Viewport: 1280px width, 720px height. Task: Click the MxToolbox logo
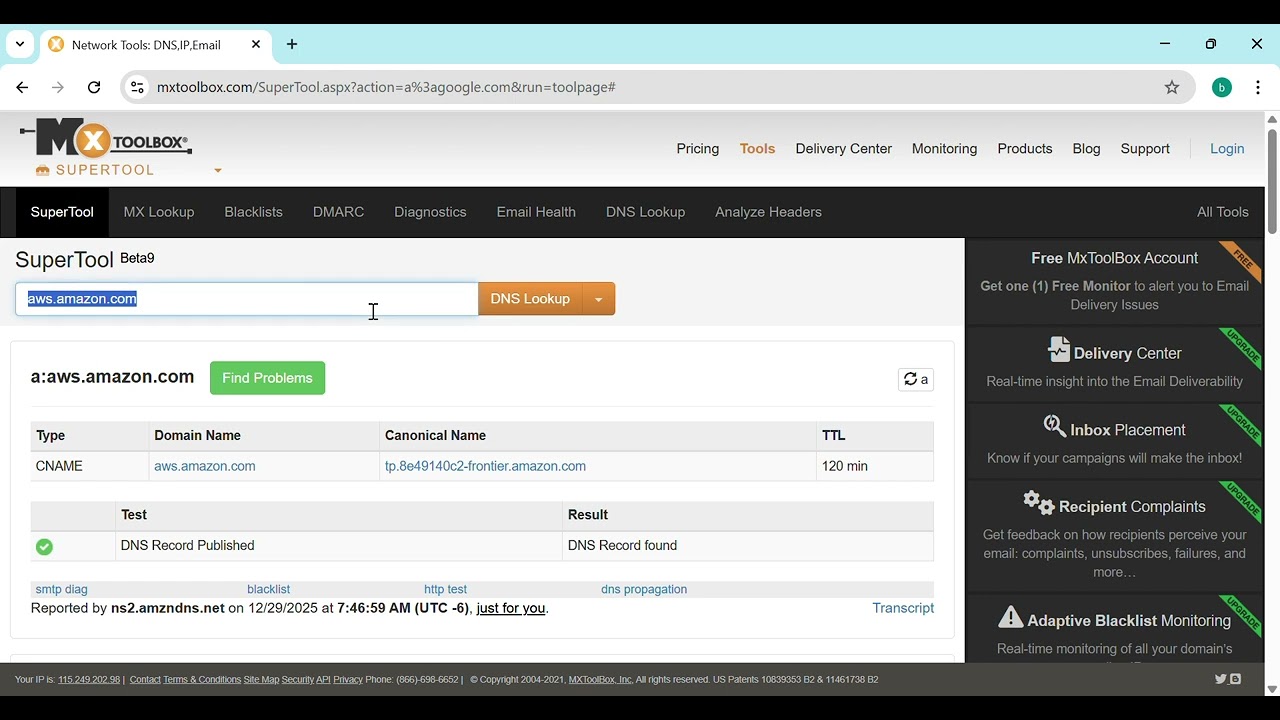click(x=106, y=138)
